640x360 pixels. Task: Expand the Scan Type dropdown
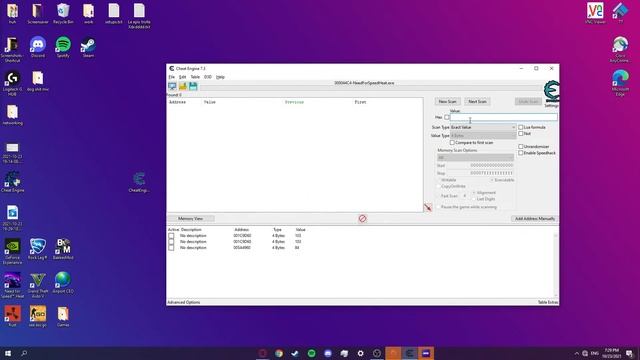pos(483,127)
